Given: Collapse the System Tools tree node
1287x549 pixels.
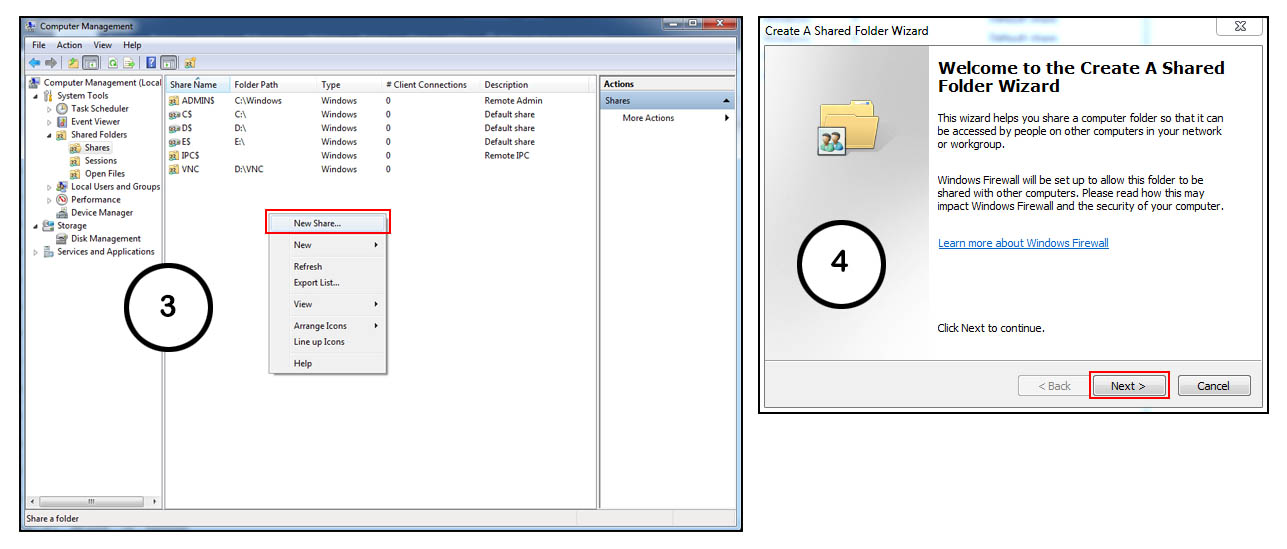Looking at the screenshot, I should tap(36, 96).
